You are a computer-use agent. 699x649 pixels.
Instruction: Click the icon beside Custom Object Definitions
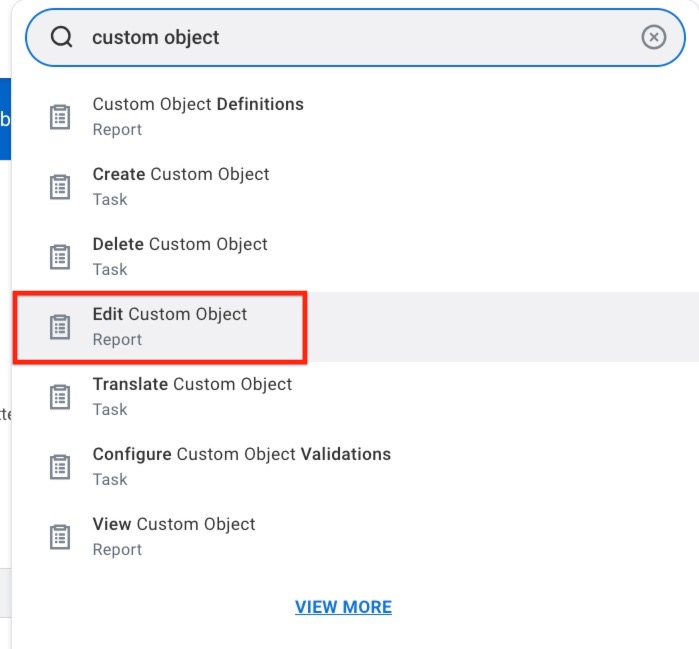coord(61,117)
